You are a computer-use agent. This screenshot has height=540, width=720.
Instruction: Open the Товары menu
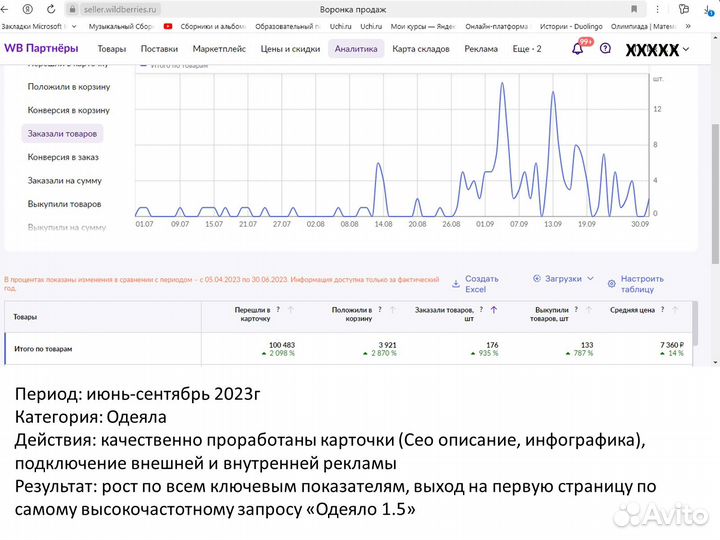(x=112, y=49)
